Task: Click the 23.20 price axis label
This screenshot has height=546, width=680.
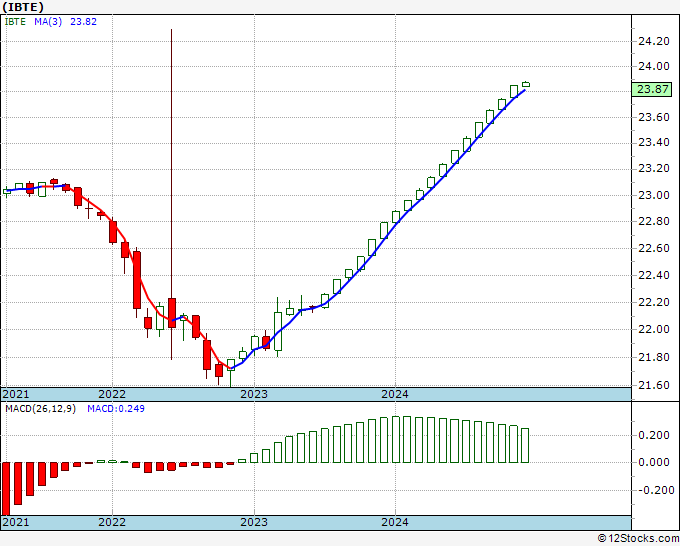Action: [x=654, y=169]
